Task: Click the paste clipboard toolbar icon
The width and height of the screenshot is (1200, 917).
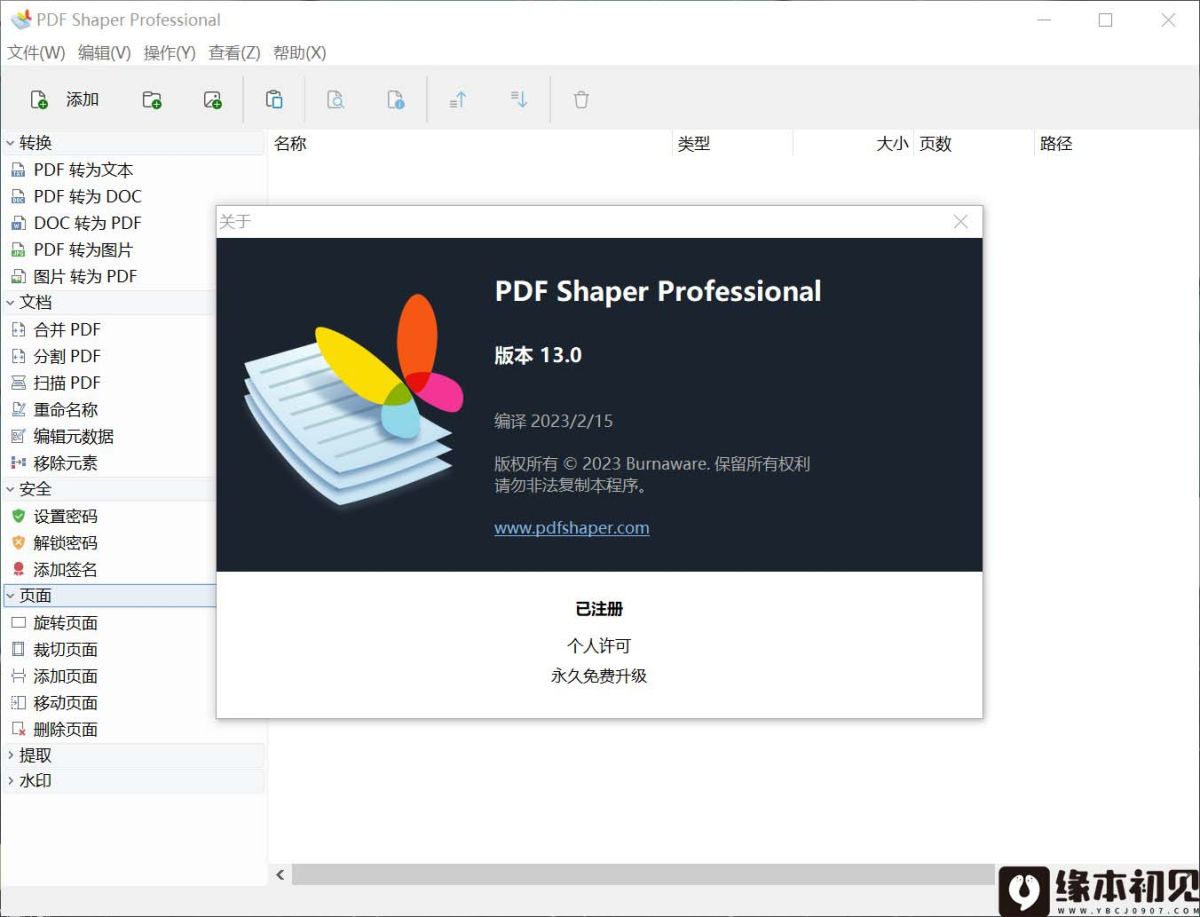Action: pos(274,99)
